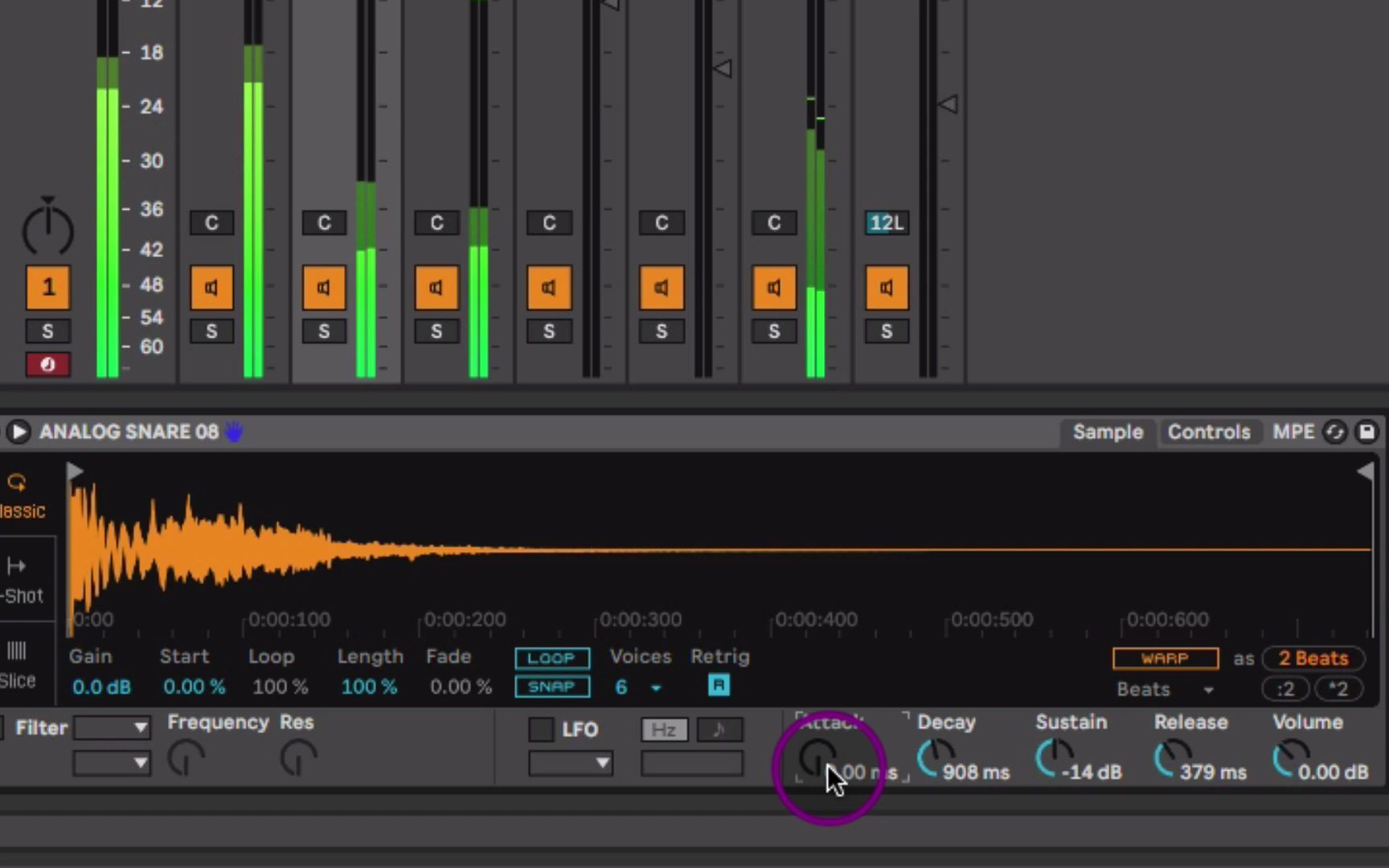Screen dimensions: 1389x868
Task: Double the warp length with *2
Action: pyautogui.click(x=1338, y=689)
